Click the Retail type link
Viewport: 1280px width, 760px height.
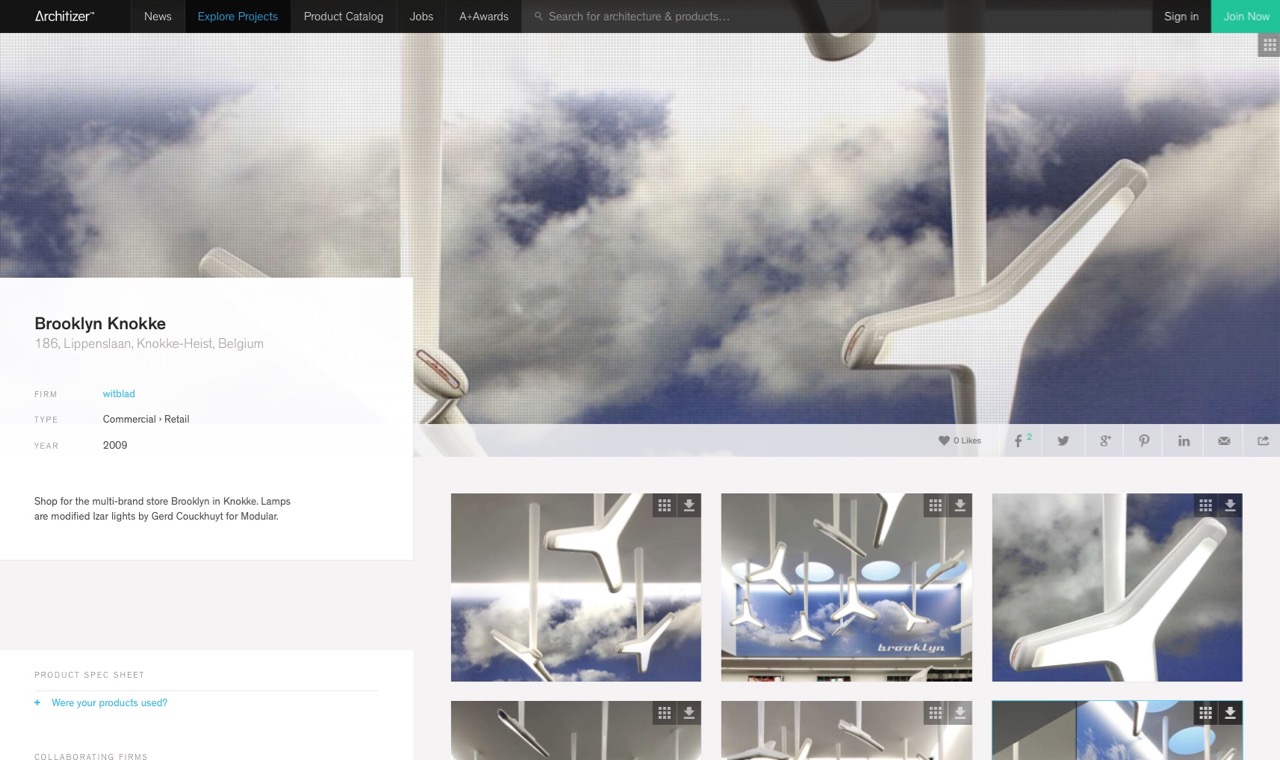pyautogui.click(x=177, y=419)
